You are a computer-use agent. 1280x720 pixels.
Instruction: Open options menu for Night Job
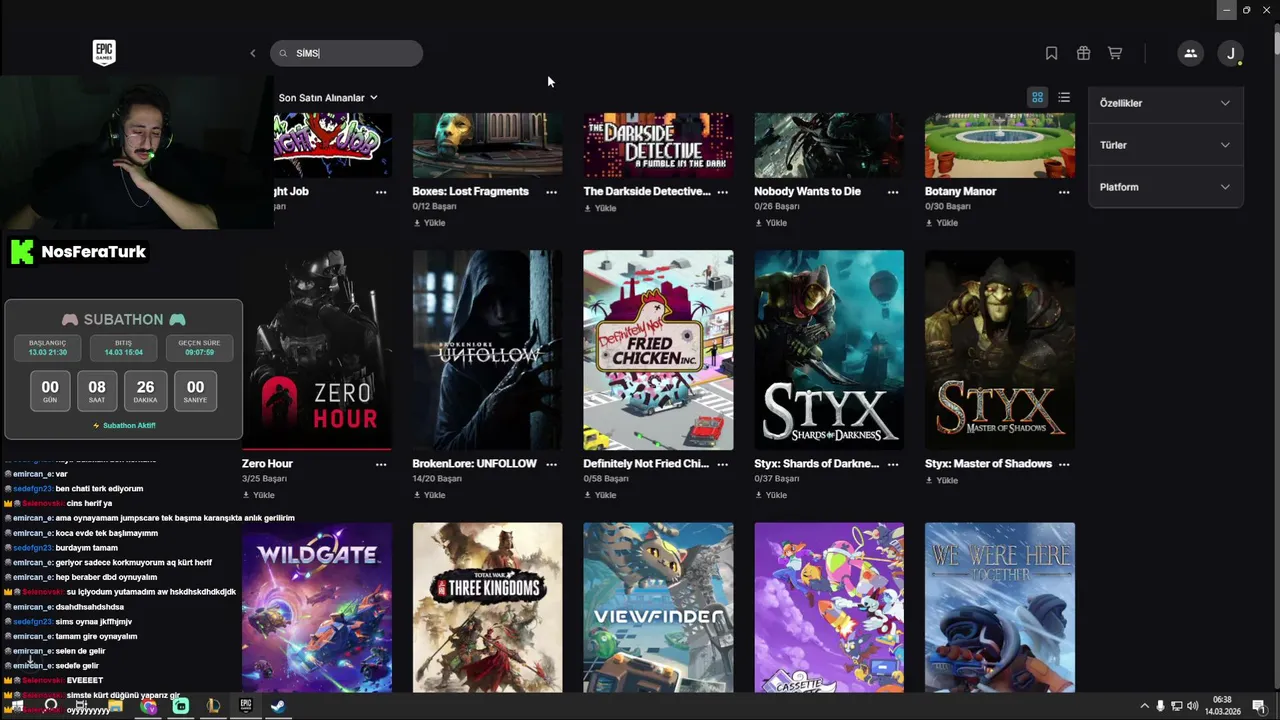point(381,192)
